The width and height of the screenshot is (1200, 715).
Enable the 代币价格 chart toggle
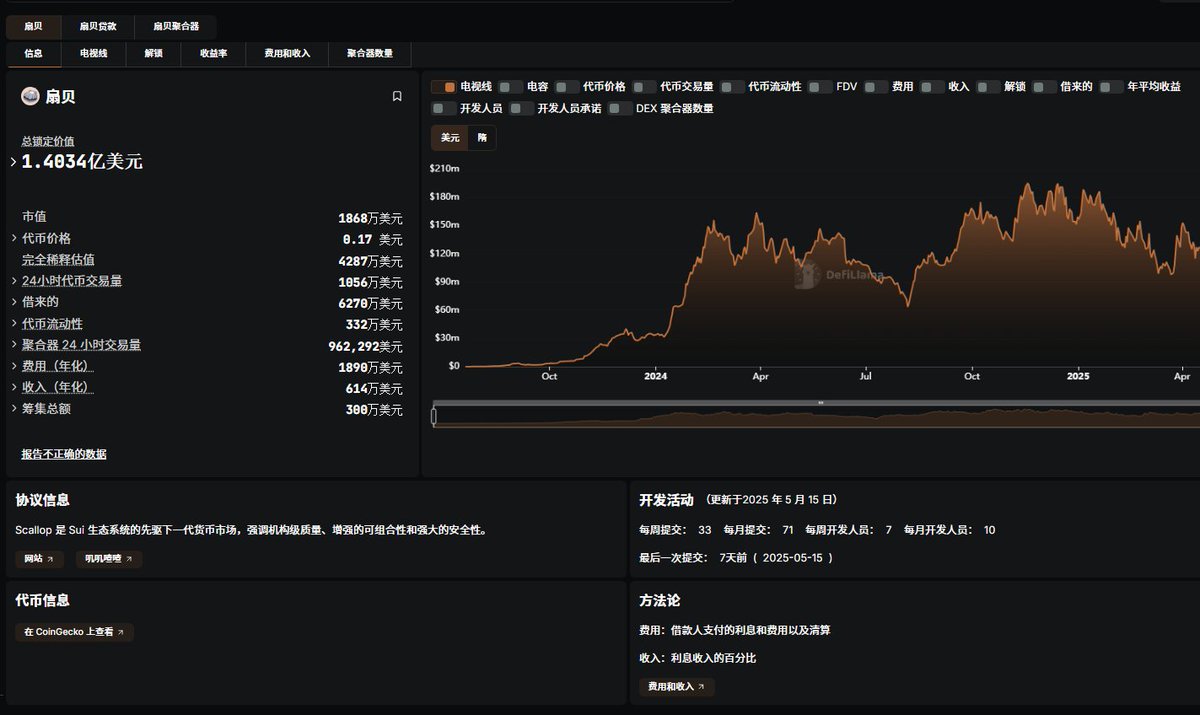(x=567, y=87)
